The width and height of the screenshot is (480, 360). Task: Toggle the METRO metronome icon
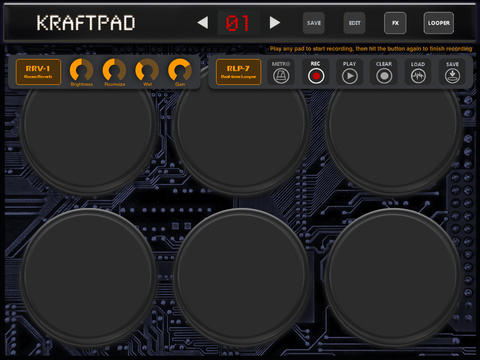coord(281,76)
